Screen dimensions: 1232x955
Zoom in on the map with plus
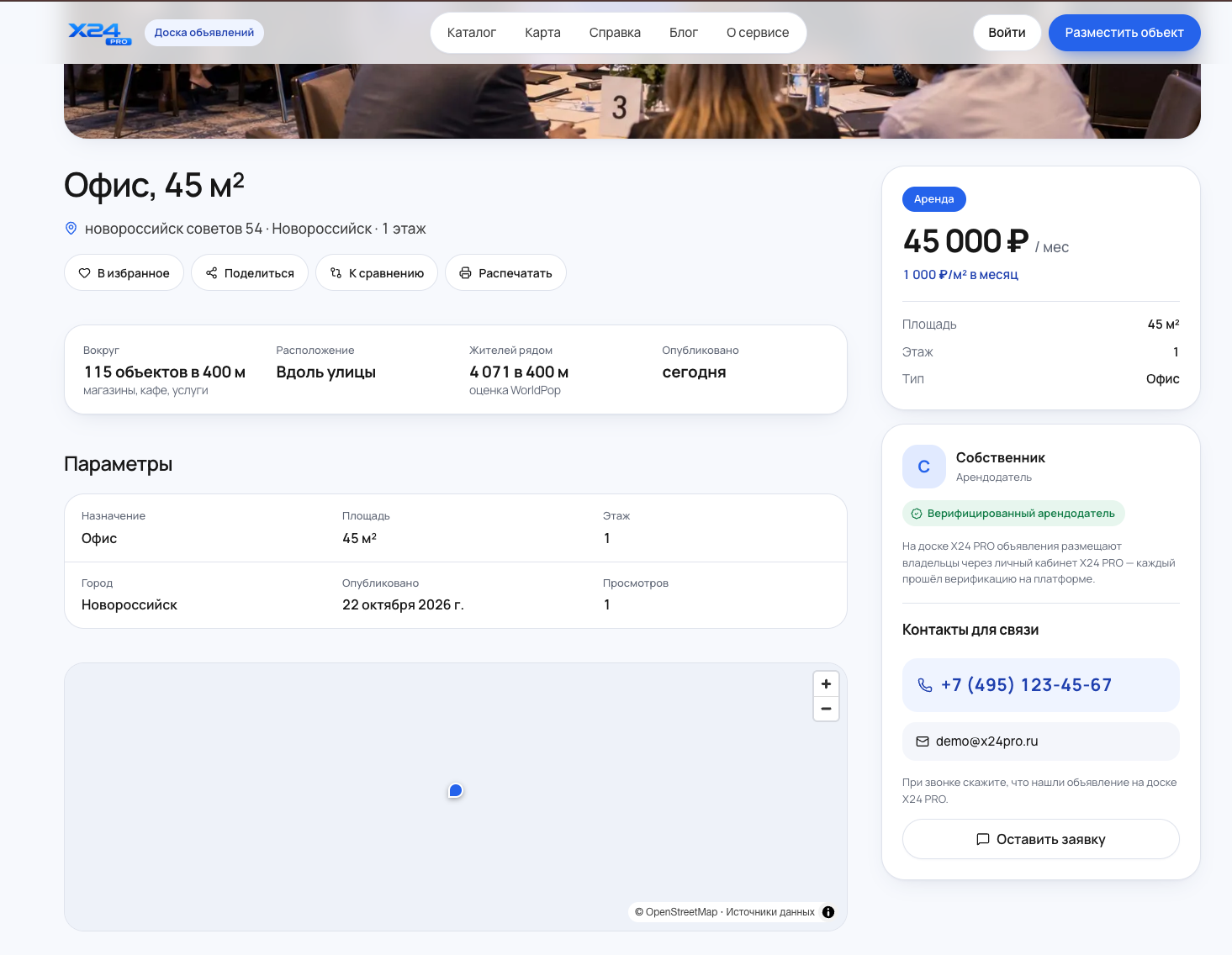(x=826, y=684)
